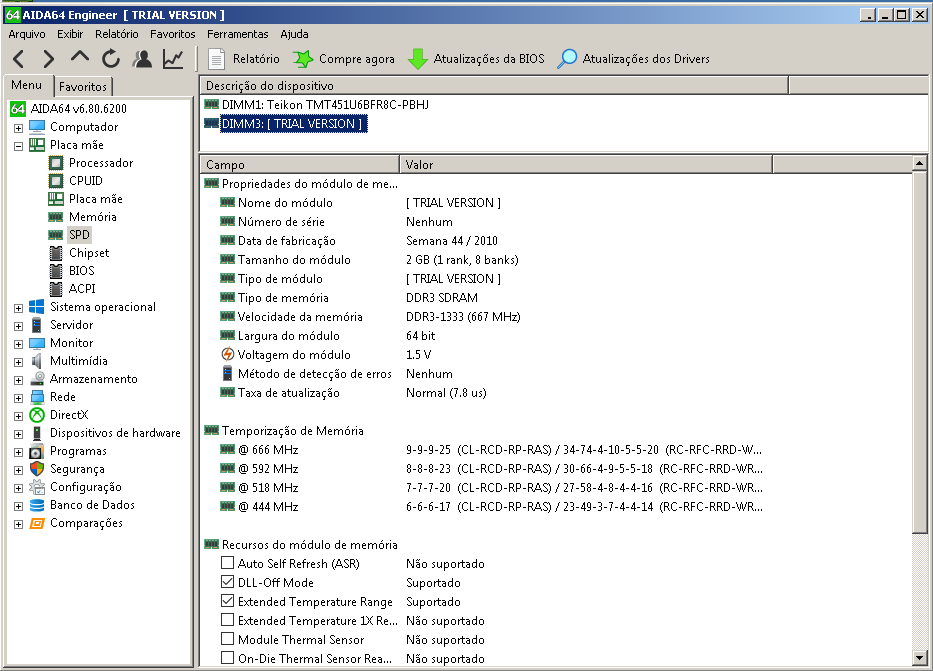933x671 pixels.
Task: Toggle Extended Temperature 1X Refresh checkbox
Action: click(227, 620)
